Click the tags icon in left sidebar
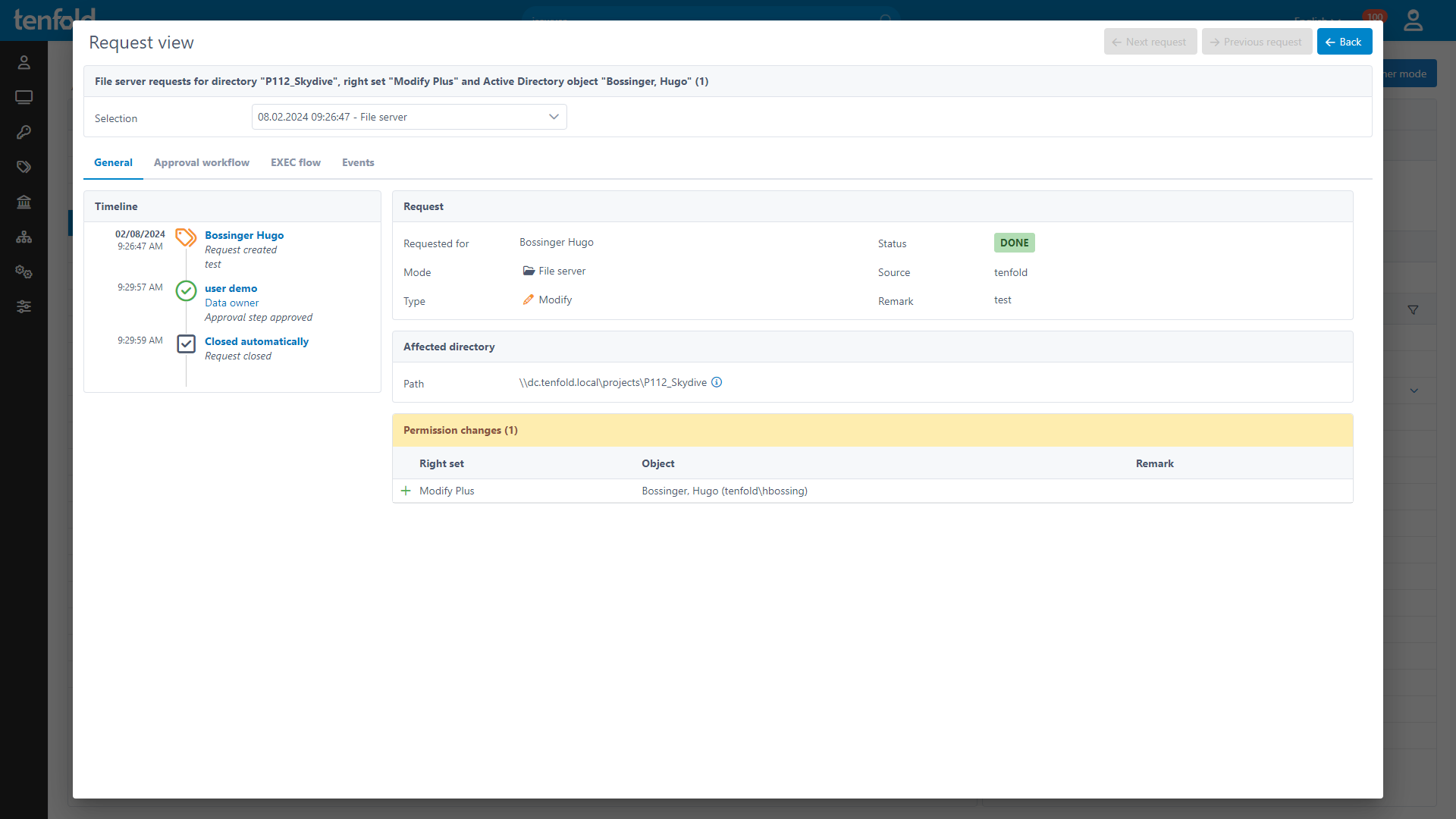 pos(24,167)
